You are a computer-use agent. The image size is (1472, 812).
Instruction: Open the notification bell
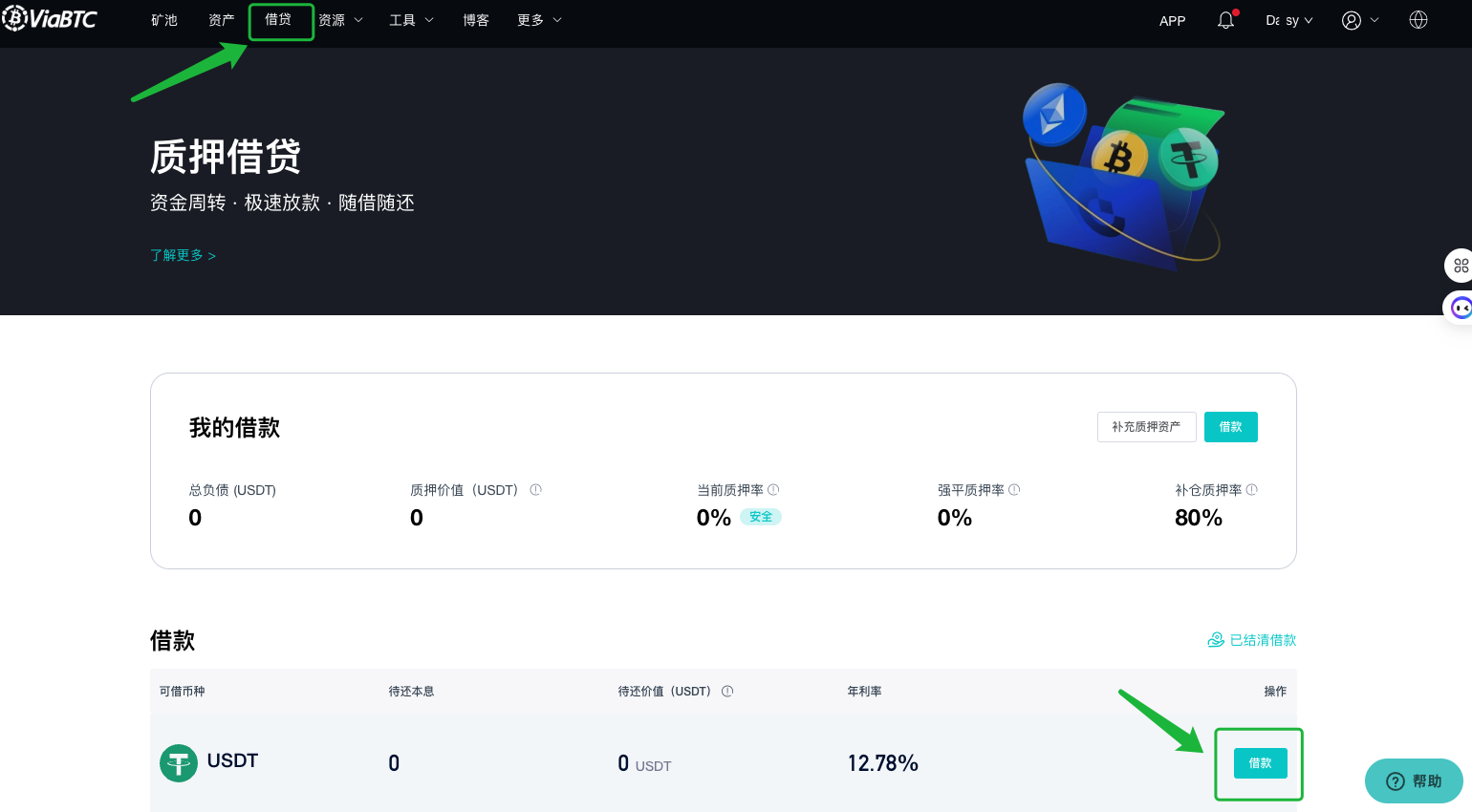tap(1225, 19)
